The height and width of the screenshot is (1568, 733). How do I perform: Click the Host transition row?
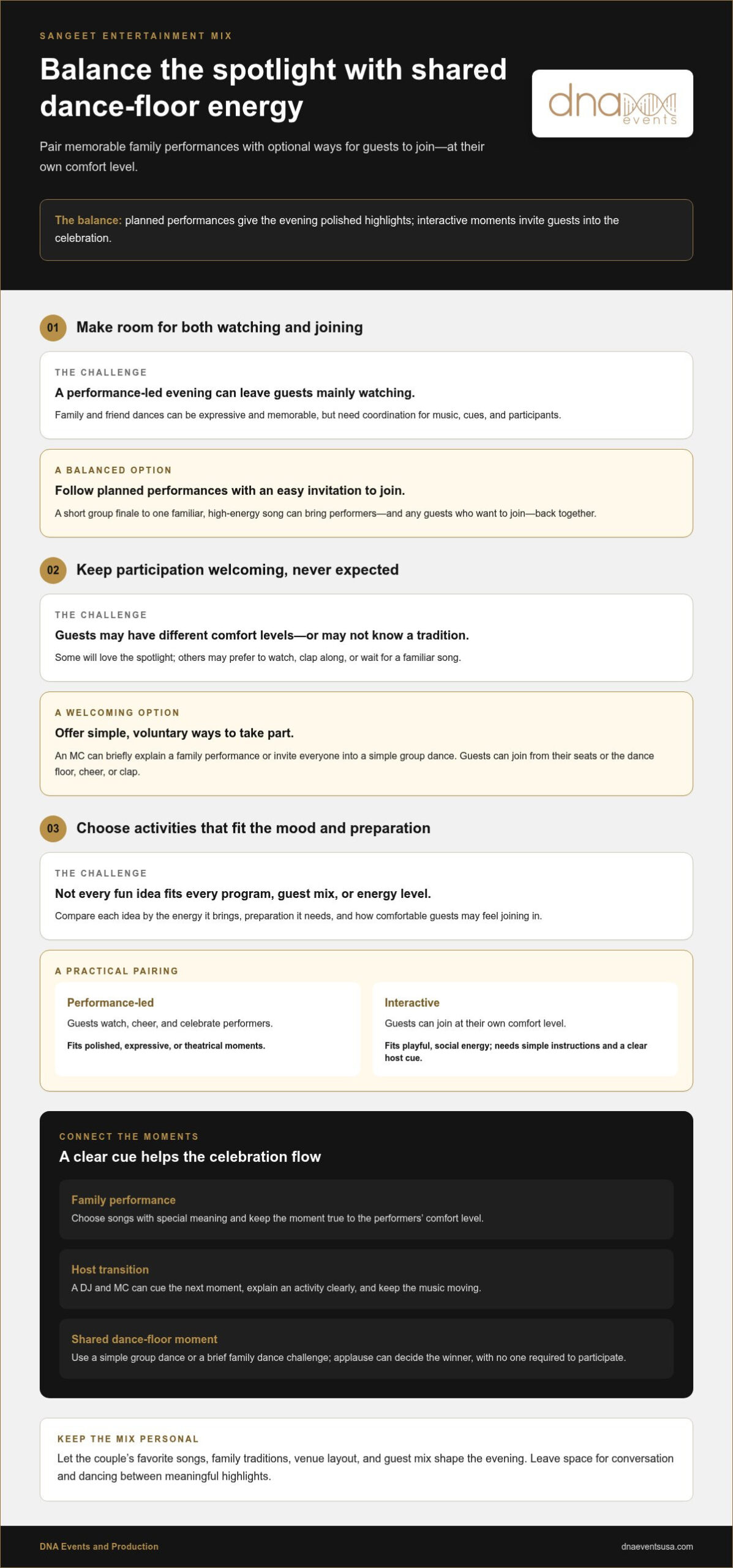coord(366,1279)
